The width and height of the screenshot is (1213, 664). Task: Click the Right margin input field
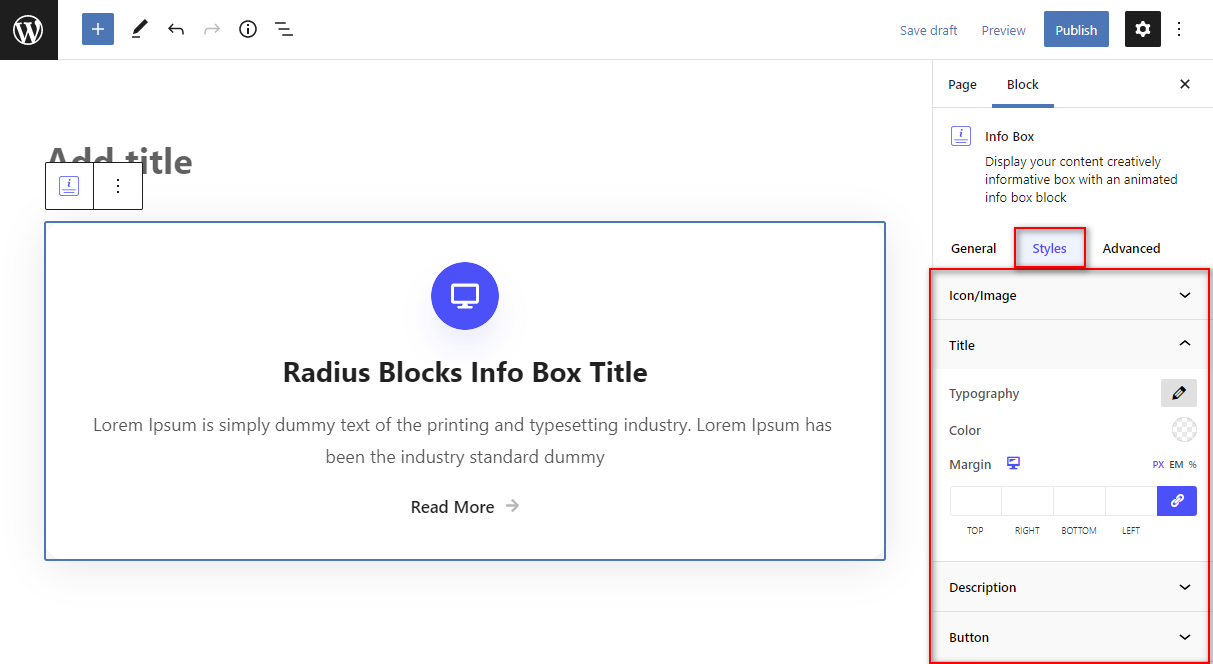coord(1027,501)
